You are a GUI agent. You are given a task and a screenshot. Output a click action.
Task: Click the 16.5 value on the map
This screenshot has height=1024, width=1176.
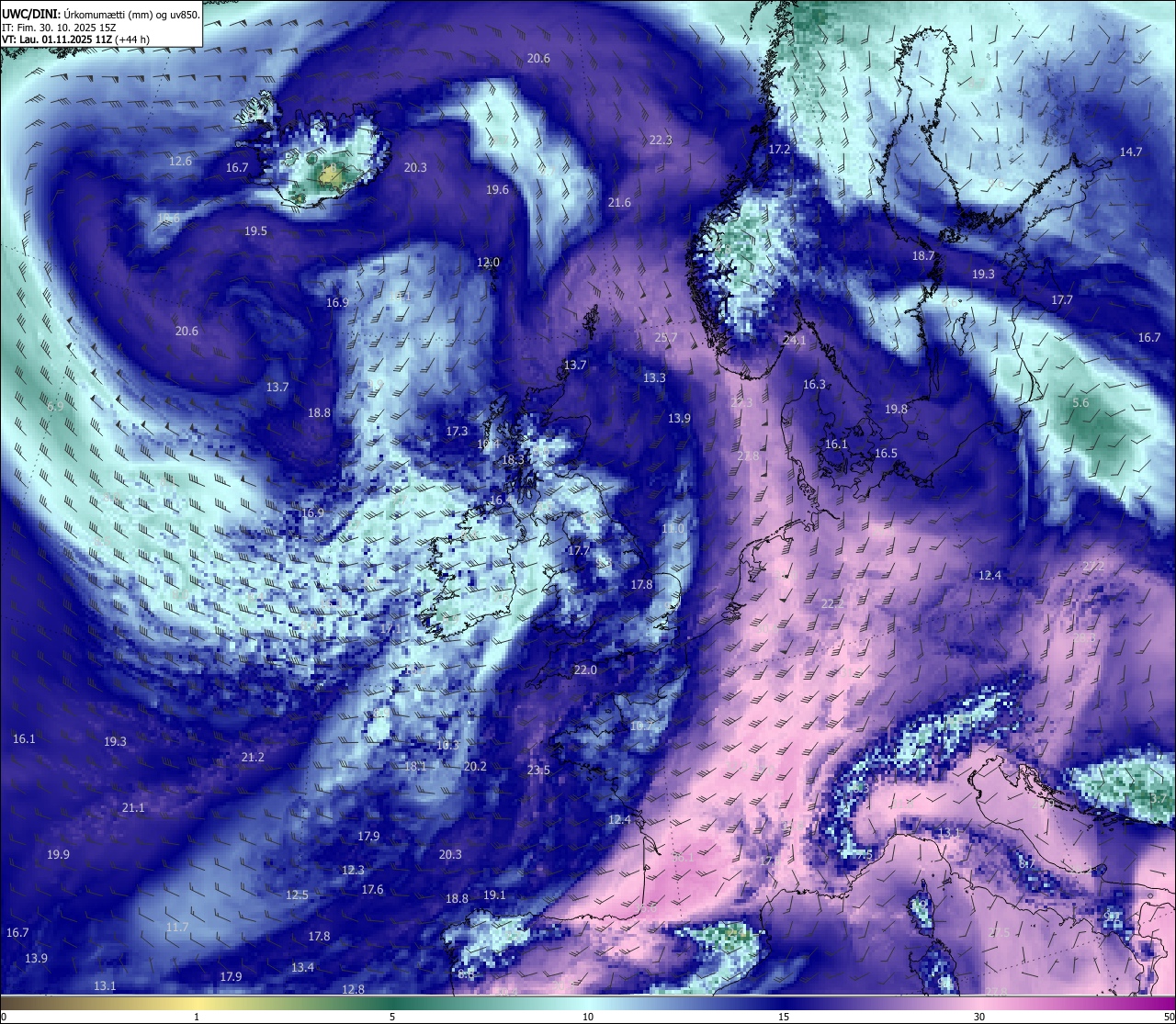pyautogui.click(x=886, y=453)
